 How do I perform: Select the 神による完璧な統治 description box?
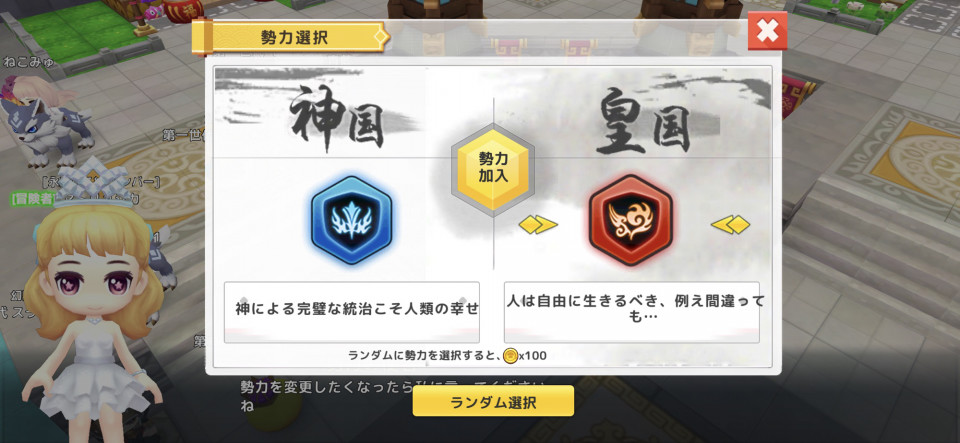click(x=351, y=312)
